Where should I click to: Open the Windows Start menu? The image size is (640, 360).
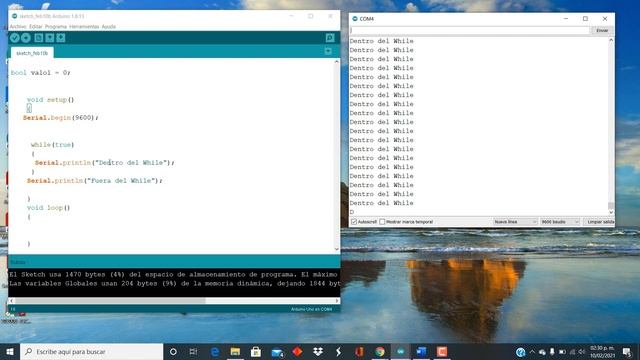coord(10,351)
